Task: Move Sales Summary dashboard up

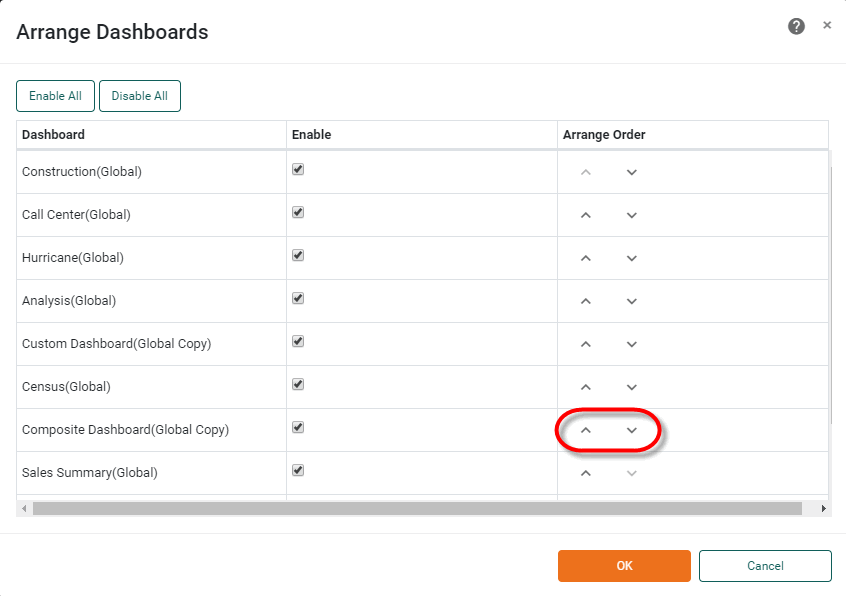Action: point(585,472)
